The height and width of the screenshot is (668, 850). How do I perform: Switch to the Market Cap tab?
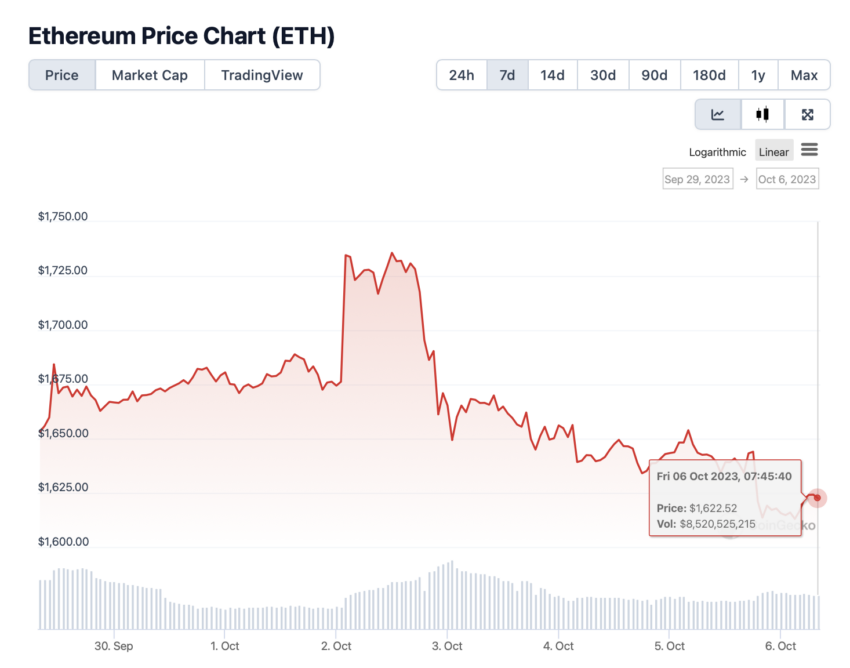tap(150, 75)
